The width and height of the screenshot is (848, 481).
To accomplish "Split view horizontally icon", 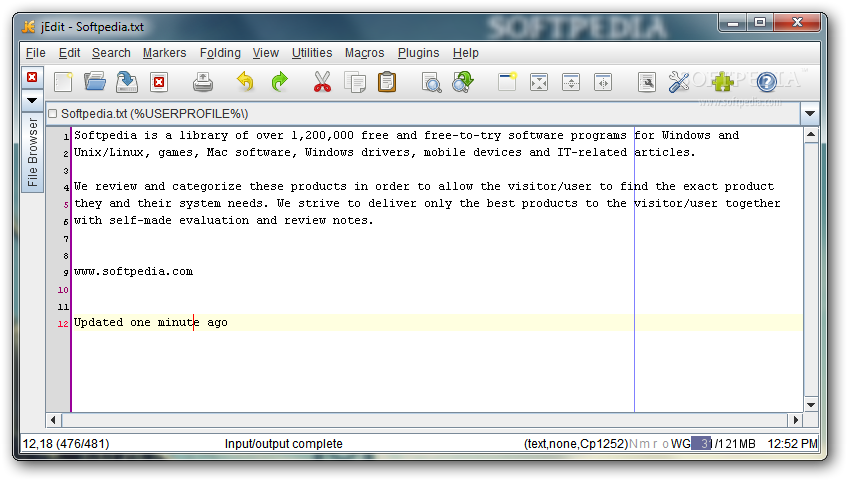I will point(571,82).
